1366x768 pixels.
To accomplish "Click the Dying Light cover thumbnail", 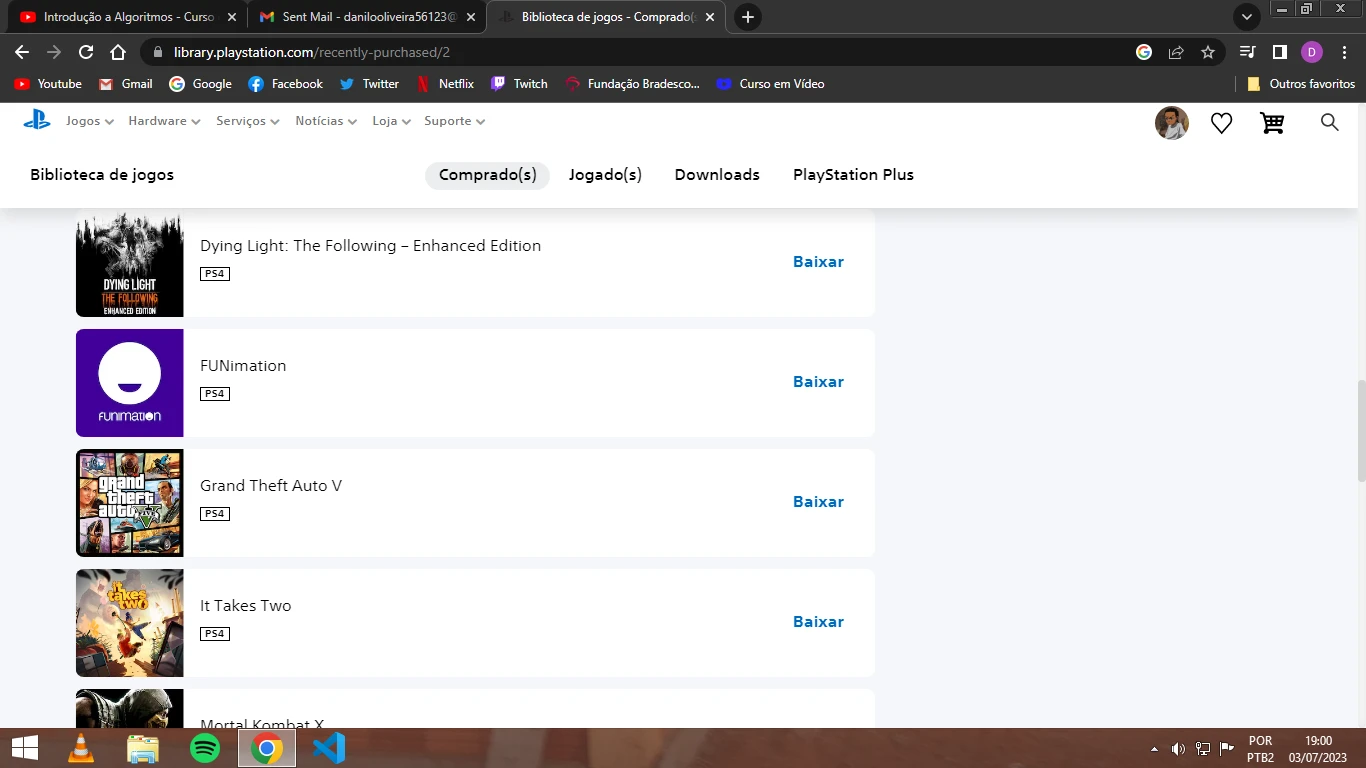I will coord(130,263).
